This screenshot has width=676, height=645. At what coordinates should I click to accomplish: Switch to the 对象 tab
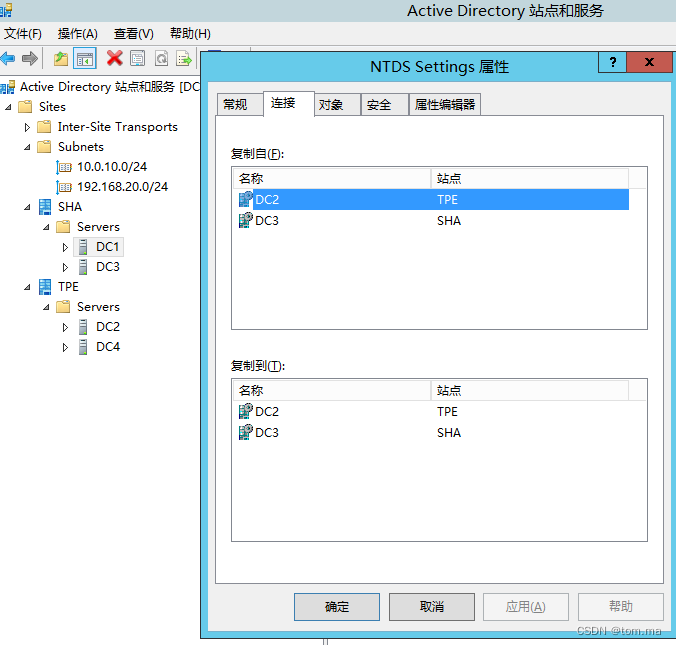coord(337,104)
